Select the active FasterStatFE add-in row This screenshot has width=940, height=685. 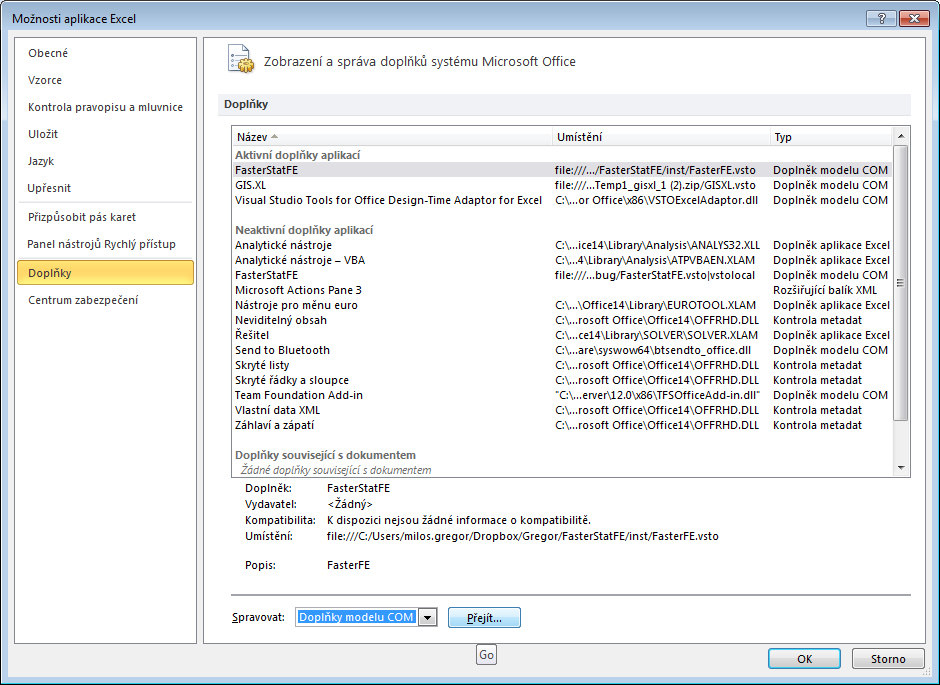[562, 170]
